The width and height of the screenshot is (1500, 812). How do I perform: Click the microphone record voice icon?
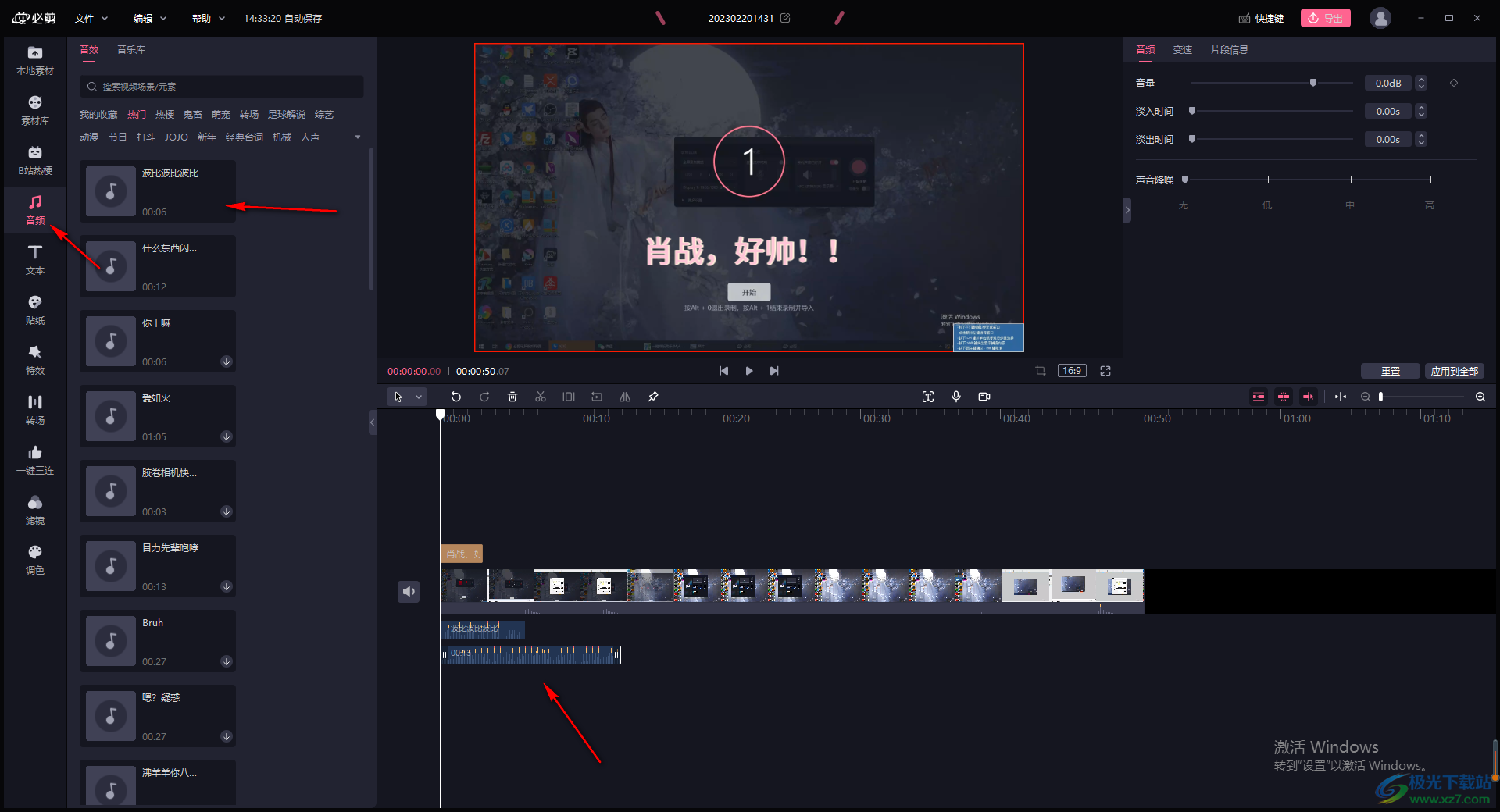[x=956, y=397]
